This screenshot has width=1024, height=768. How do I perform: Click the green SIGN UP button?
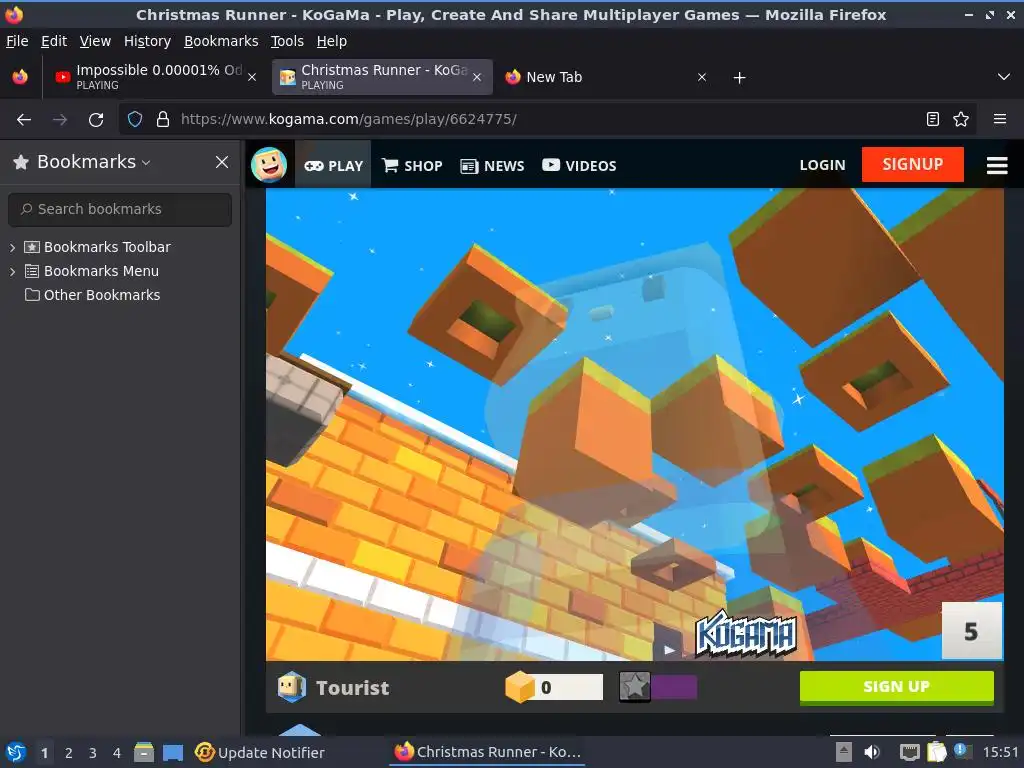click(897, 687)
